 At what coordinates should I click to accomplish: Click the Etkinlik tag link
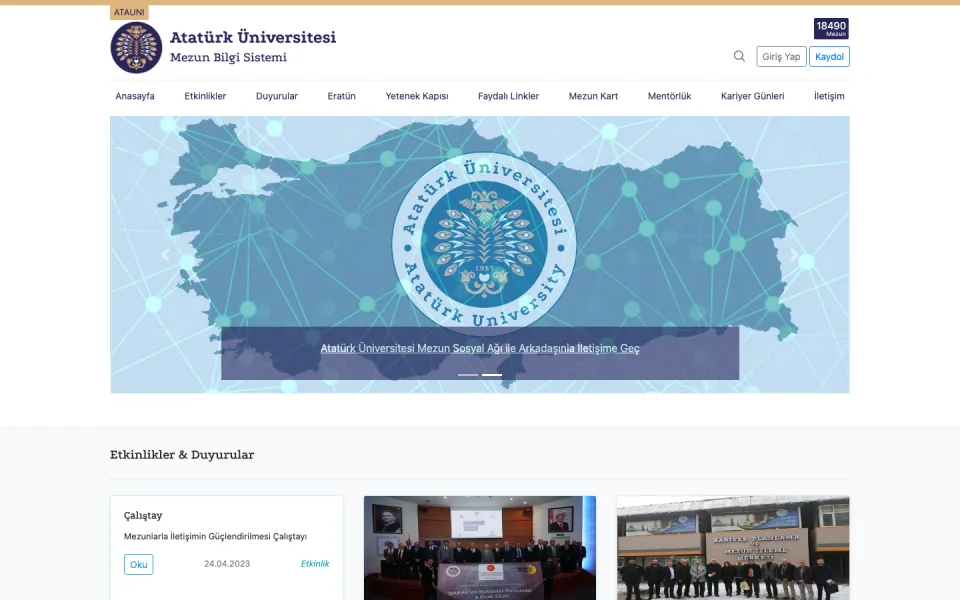(315, 564)
